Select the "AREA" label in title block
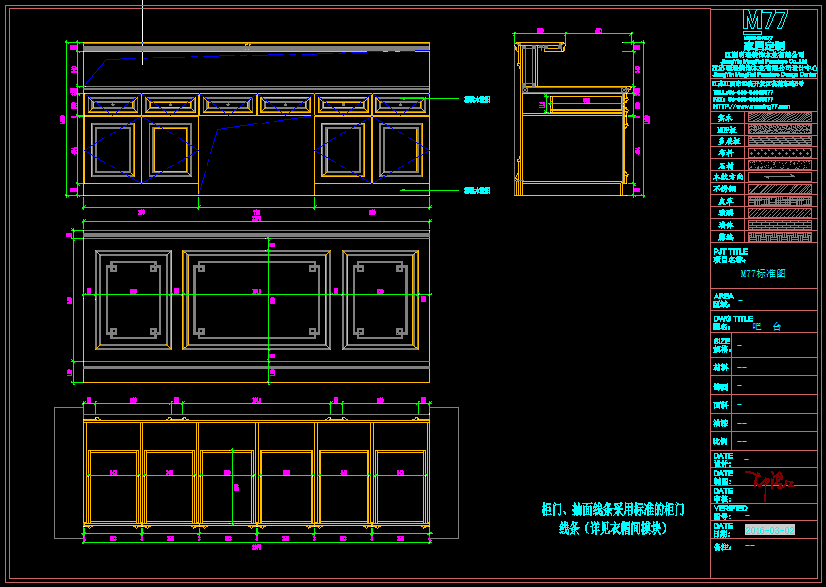Screen dimensions: 826x587 [723, 296]
